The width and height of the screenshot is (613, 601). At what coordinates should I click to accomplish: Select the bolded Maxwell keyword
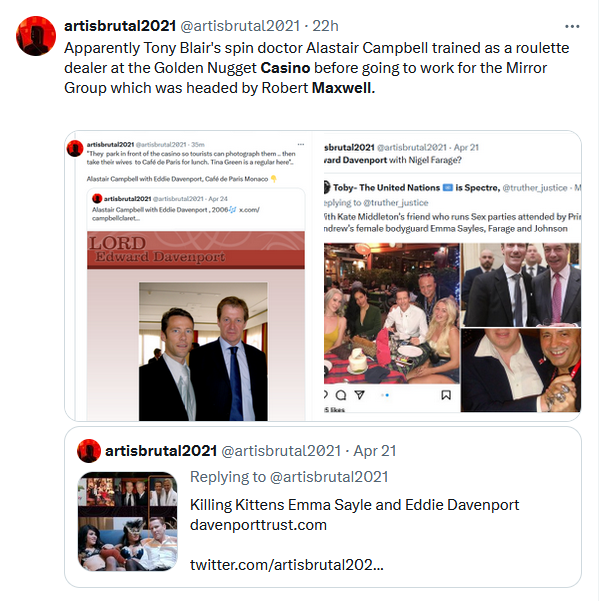343,88
